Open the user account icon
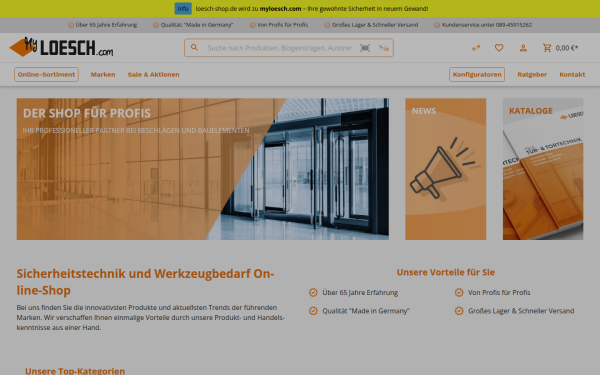Image resolution: width=600 pixels, height=375 pixels. (523, 48)
